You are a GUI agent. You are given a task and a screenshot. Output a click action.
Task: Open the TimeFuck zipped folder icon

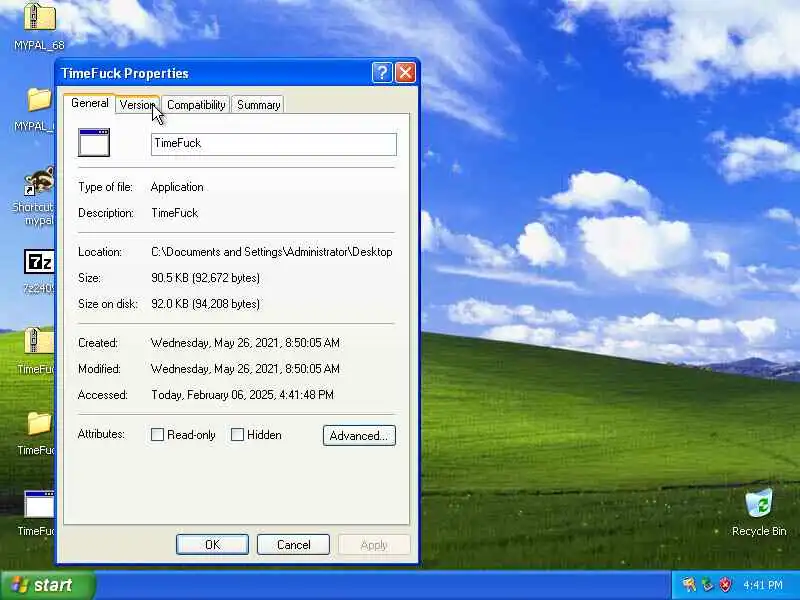(39, 341)
